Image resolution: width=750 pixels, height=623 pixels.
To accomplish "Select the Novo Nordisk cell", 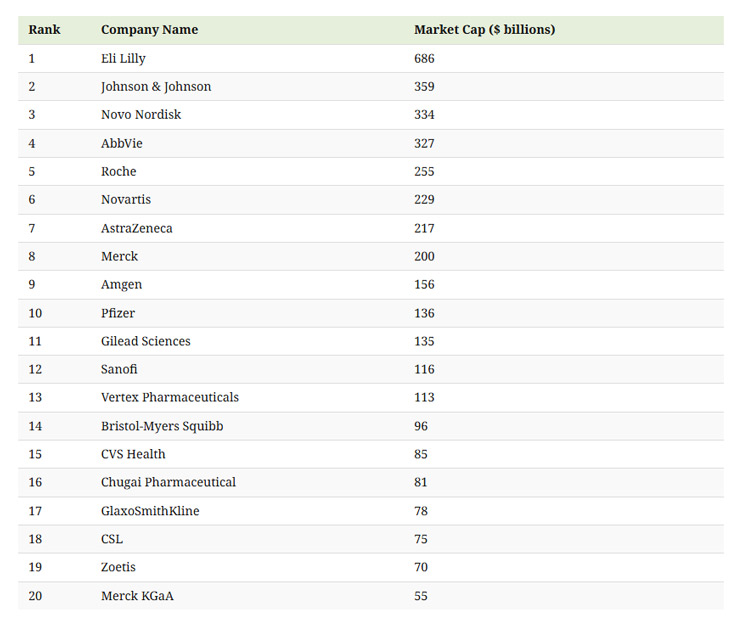I will coord(141,115).
